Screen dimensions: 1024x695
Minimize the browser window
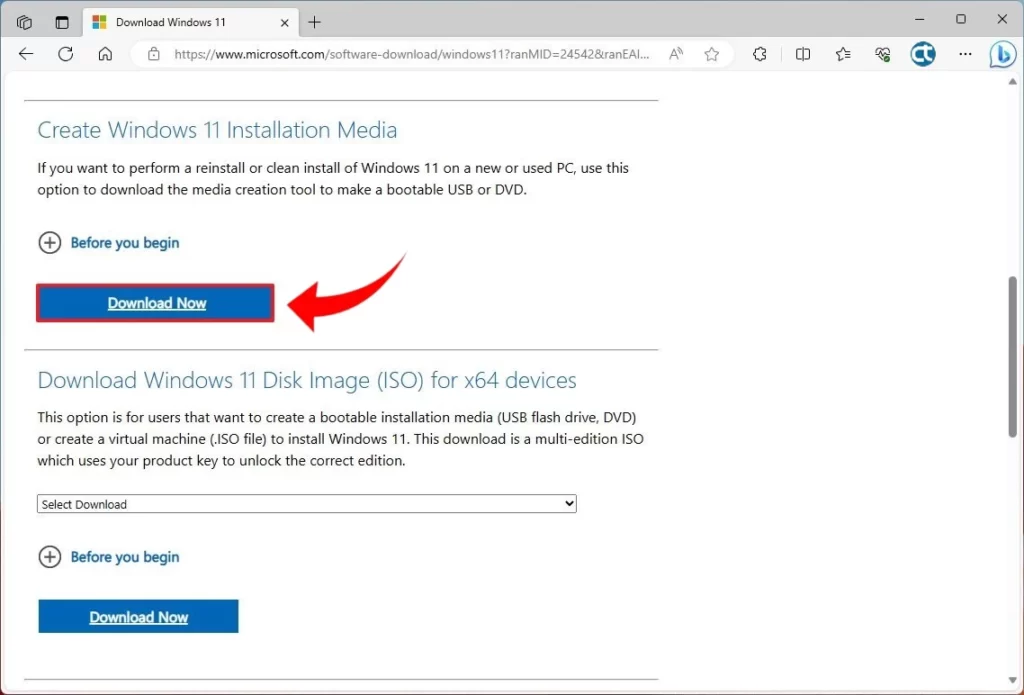920,20
